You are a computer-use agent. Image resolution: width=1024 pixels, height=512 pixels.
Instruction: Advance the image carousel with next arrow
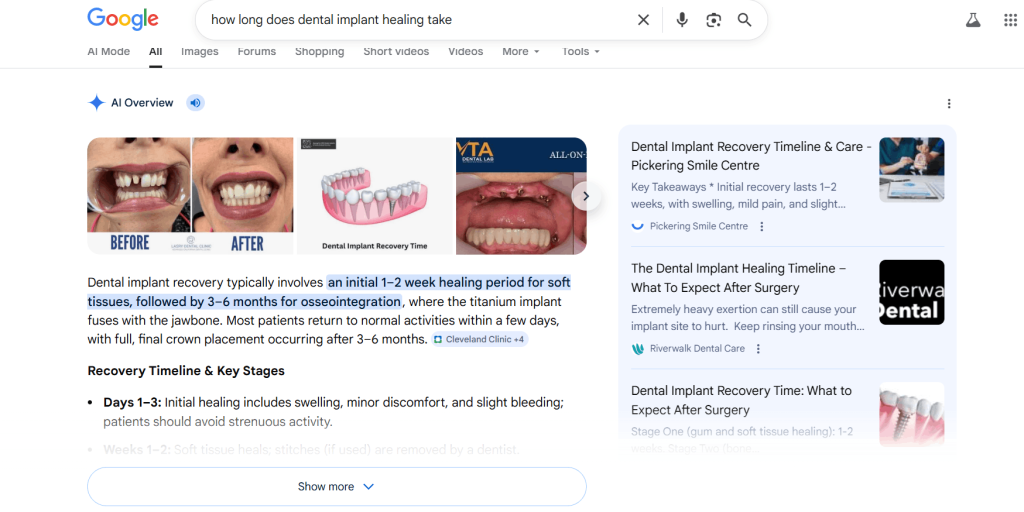[x=586, y=196]
